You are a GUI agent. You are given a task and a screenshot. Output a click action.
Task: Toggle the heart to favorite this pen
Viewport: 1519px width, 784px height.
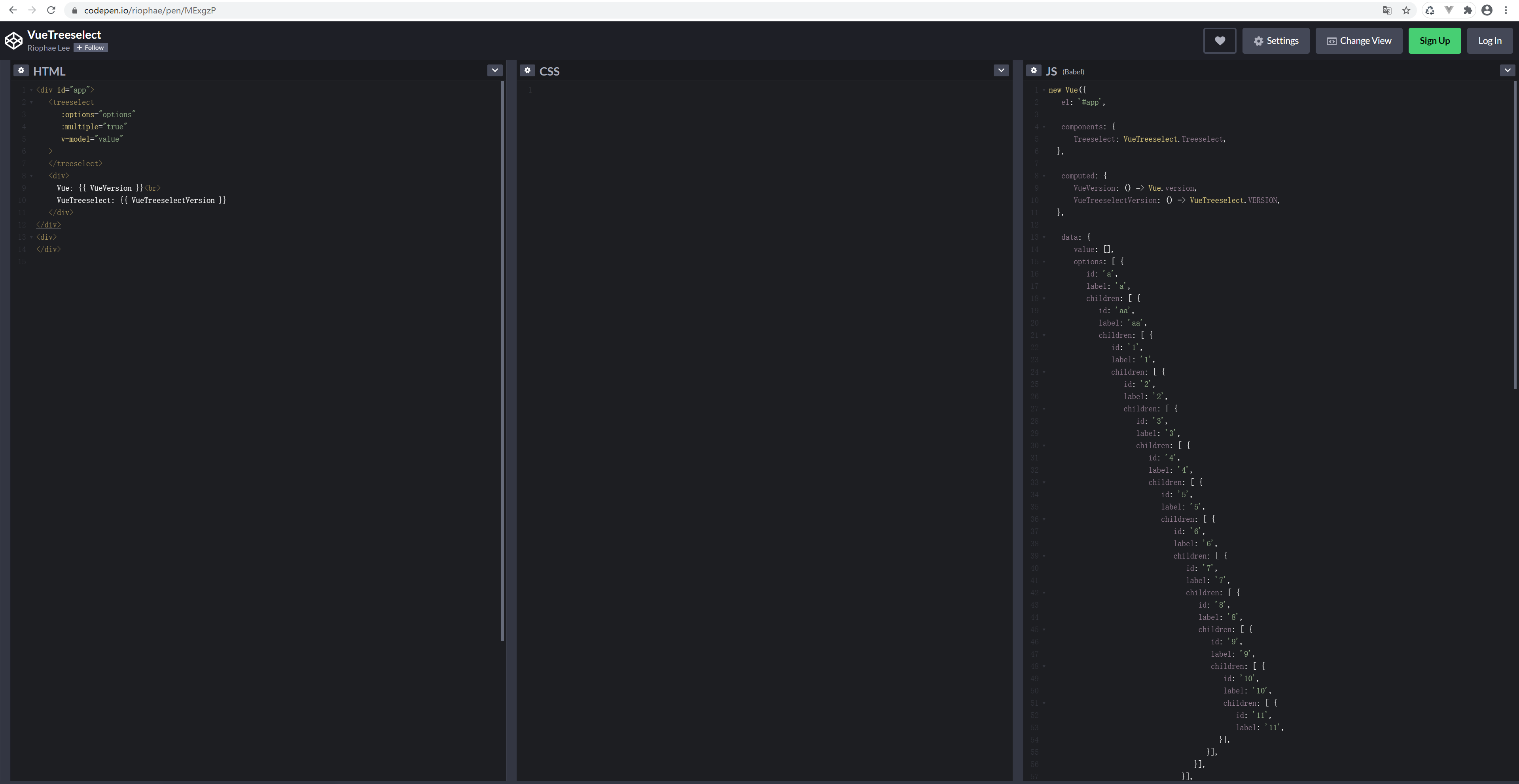(x=1219, y=40)
